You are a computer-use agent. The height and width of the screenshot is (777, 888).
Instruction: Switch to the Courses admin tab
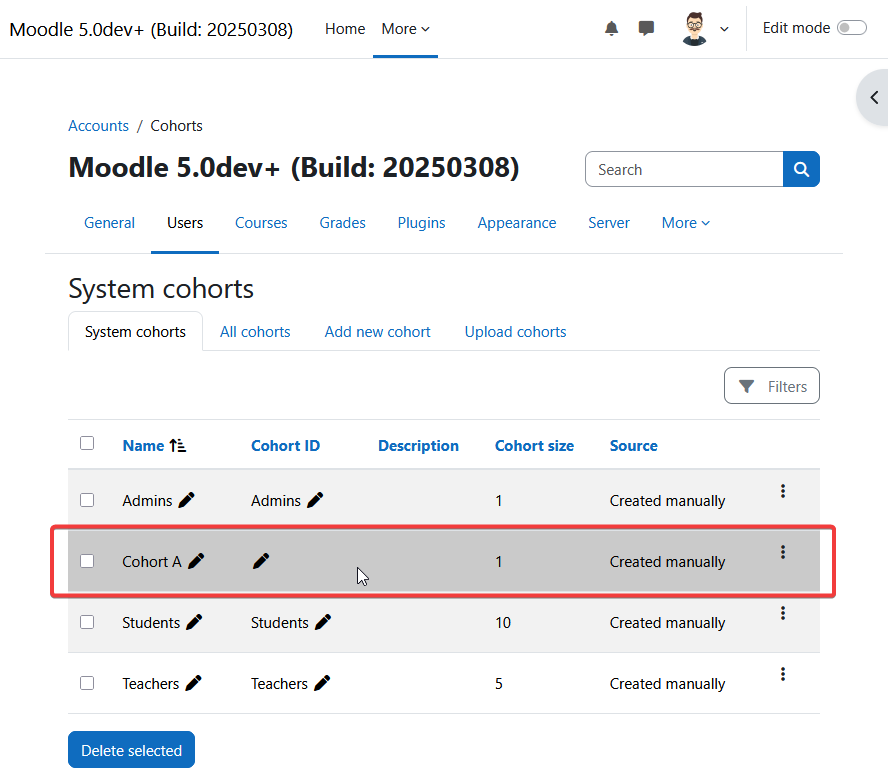(261, 223)
